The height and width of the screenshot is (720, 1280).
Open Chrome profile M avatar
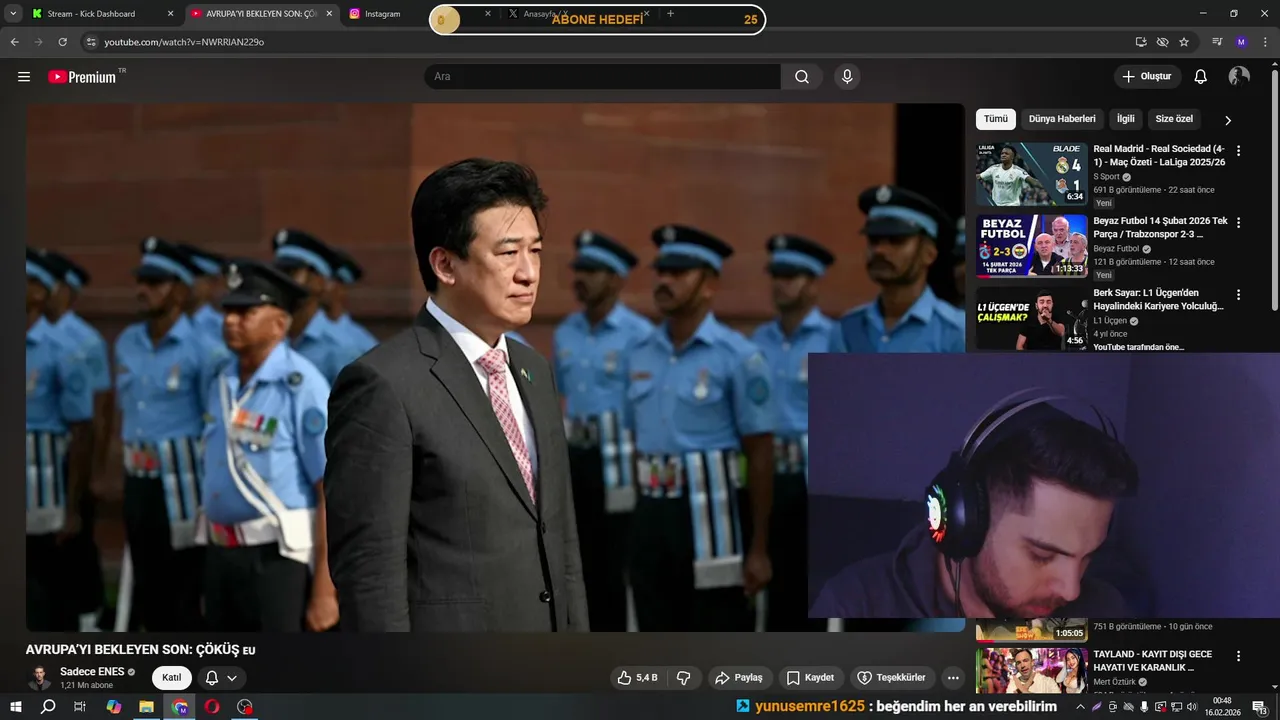[1241, 42]
